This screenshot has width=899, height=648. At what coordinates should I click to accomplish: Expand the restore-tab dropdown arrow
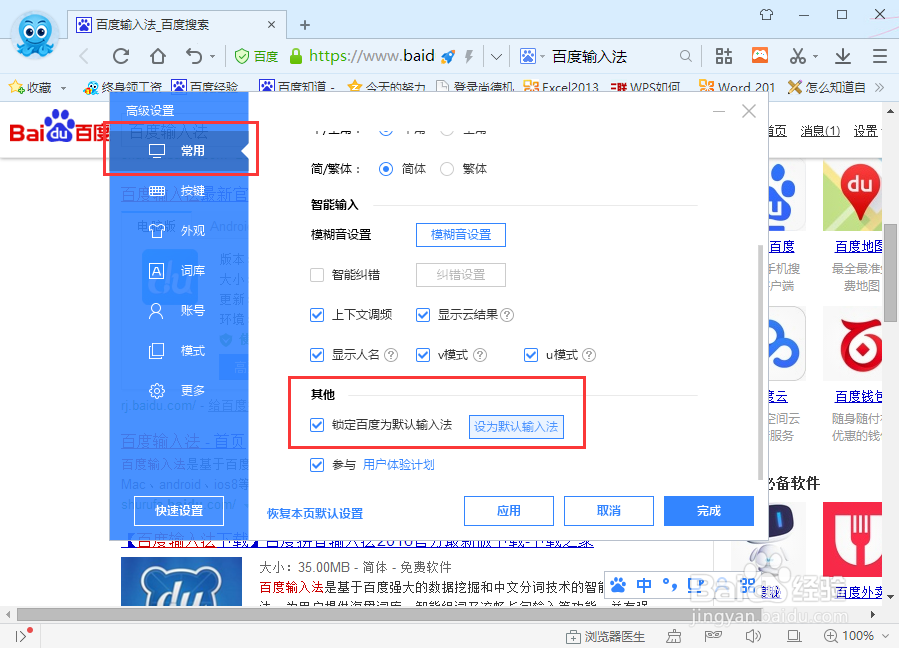click(213, 57)
